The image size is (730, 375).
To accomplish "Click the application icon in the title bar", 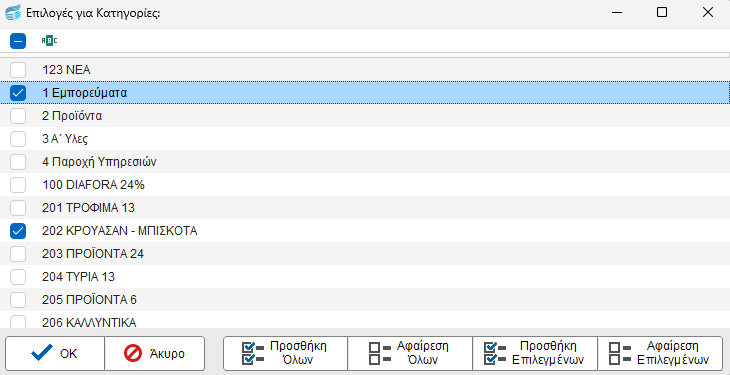I will pyautogui.click(x=13, y=13).
